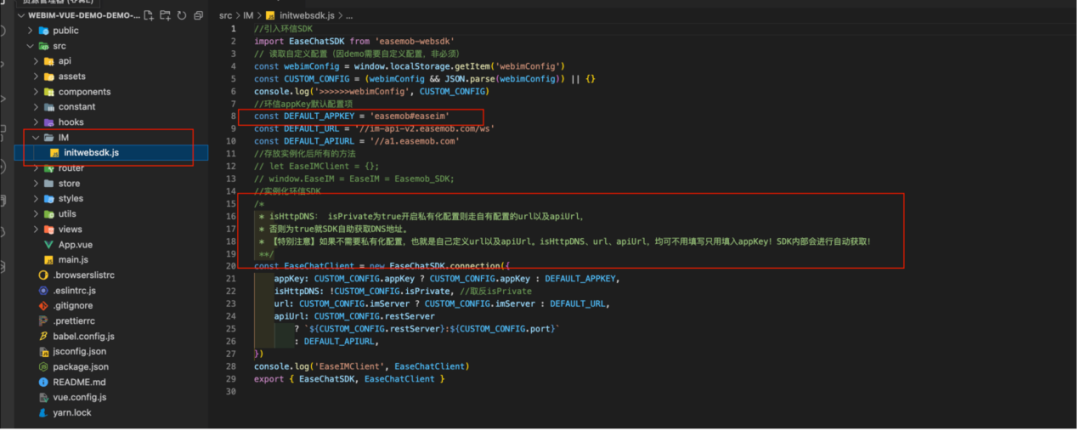Click the JS icon beside main.js
The width and height of the screenshot is (1080, 431).
(48, 260)
